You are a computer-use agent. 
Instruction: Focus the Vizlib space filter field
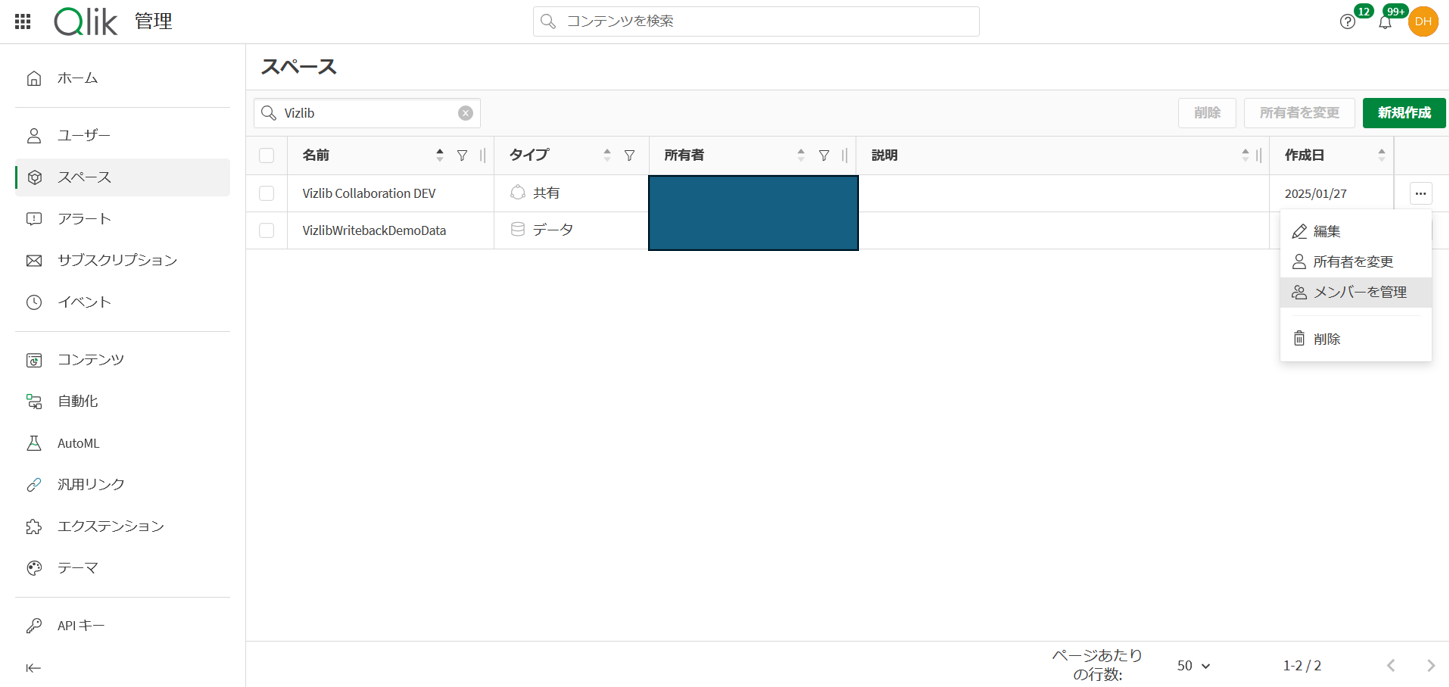pos(367,113)
